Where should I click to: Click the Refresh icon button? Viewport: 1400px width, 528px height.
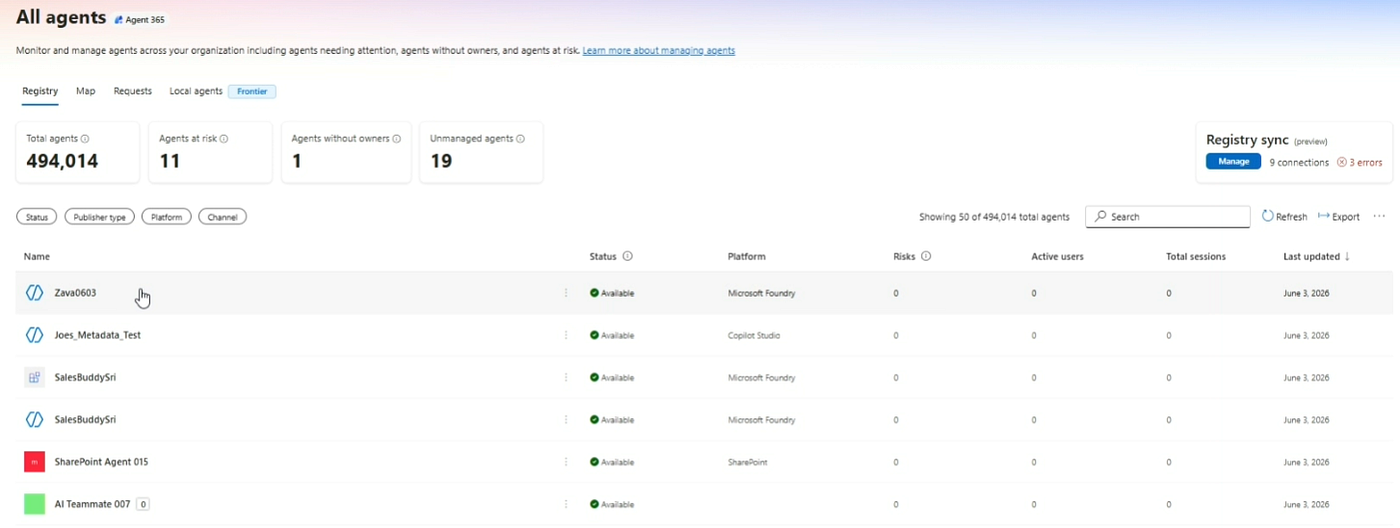coord(1284,216)
